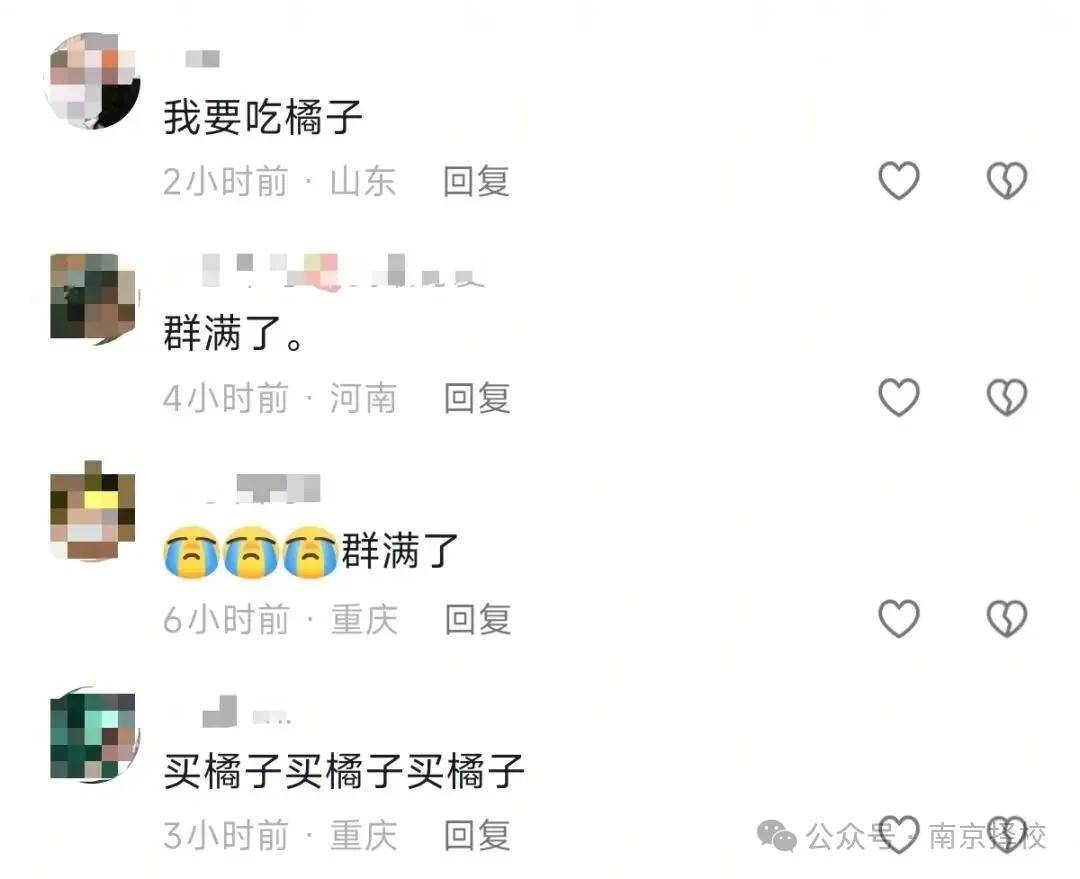Like the 群满了。 comment from 河南
Image resolution: width=1080 pixels, height=879 pixels.
click(899, 397)
